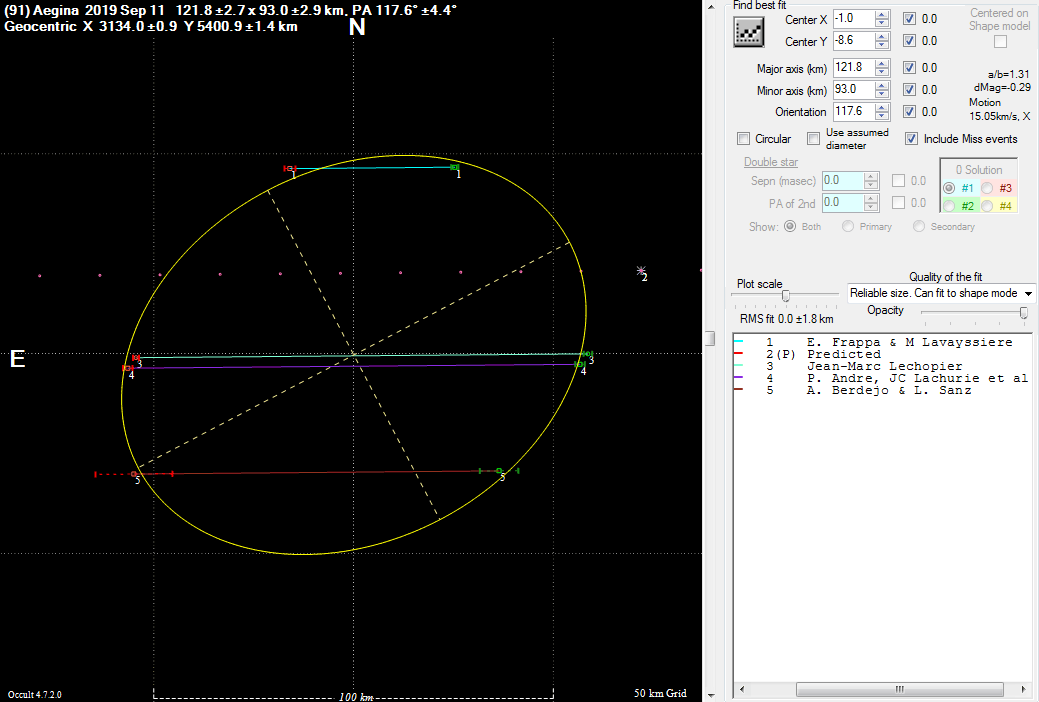Click the Find best fit graph button

749,32
